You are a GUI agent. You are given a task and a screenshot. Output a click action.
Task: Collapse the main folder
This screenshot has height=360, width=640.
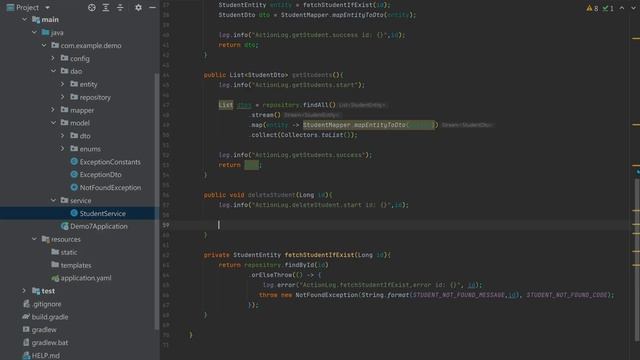click(x=24, y=19)
